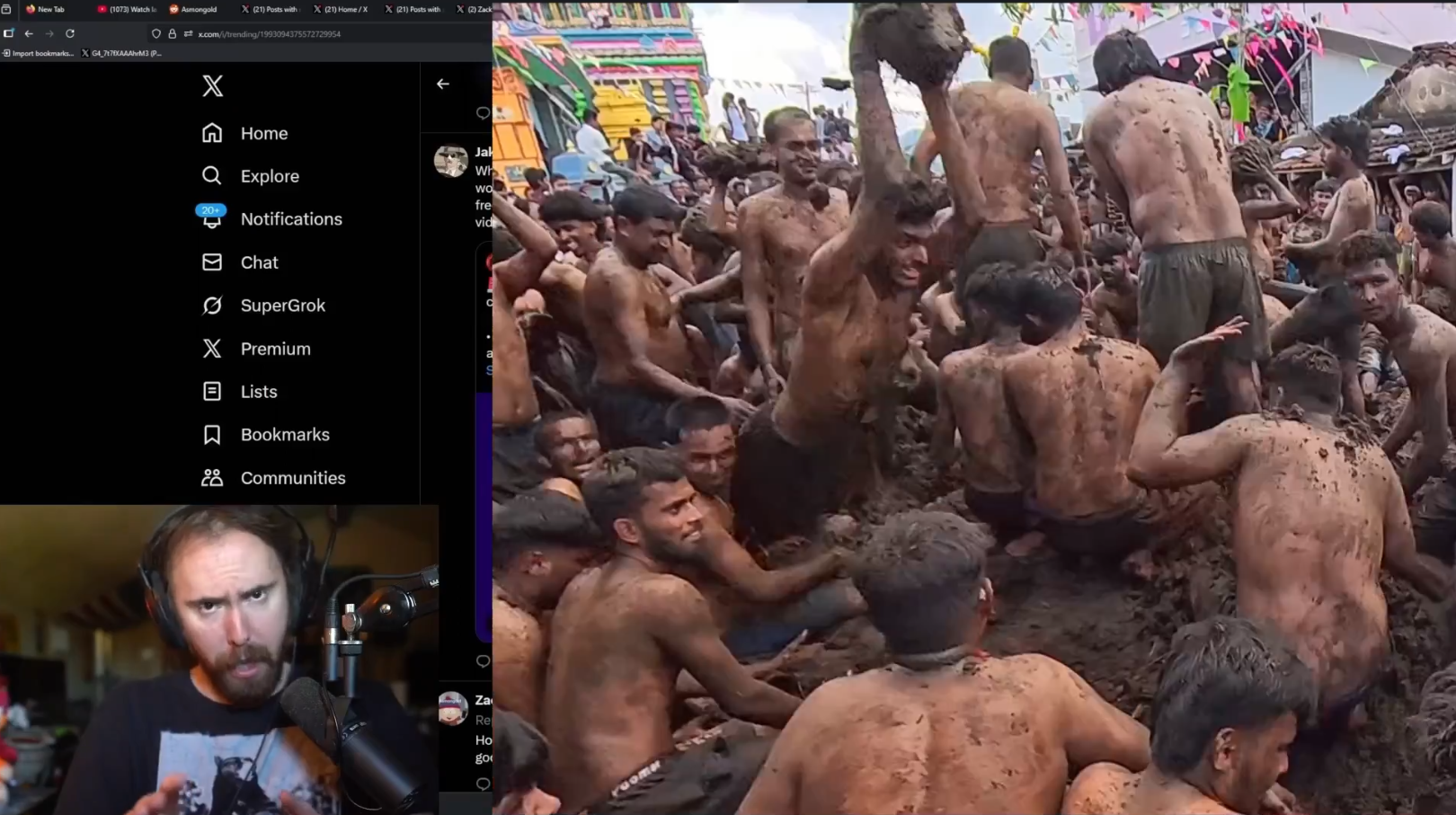Click the Notifications label in sidebar
Image resolution: width=1456 pixels, height=815 pixels.
[x=291, y=219]
